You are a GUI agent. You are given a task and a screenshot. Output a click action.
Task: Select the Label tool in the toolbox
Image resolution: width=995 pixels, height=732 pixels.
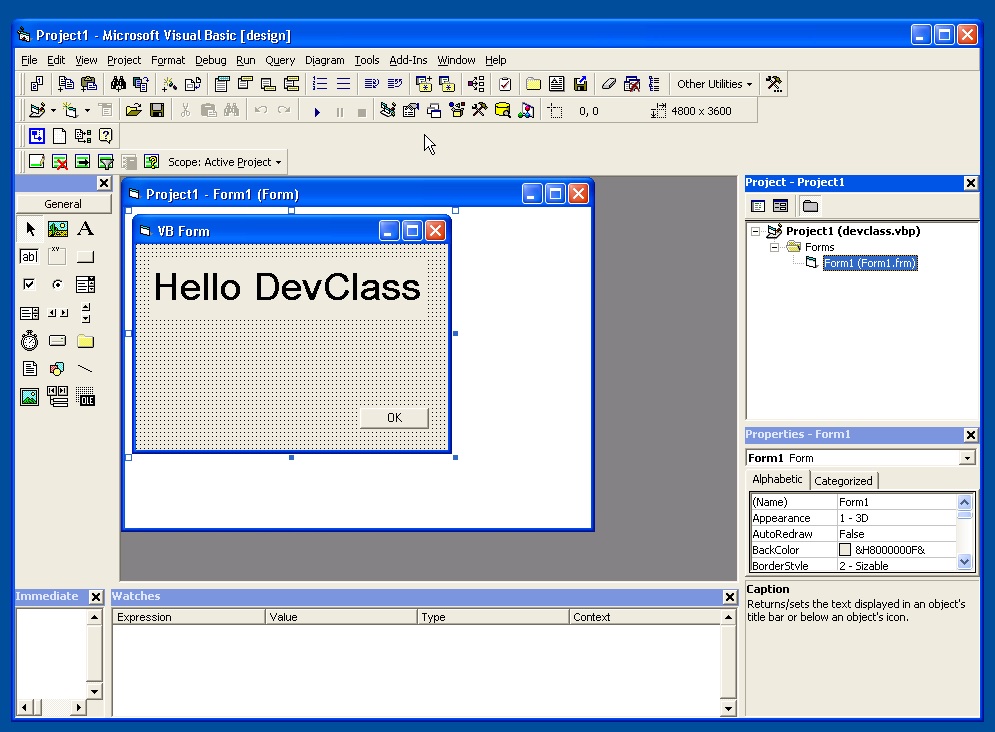(x=85, y=228)
